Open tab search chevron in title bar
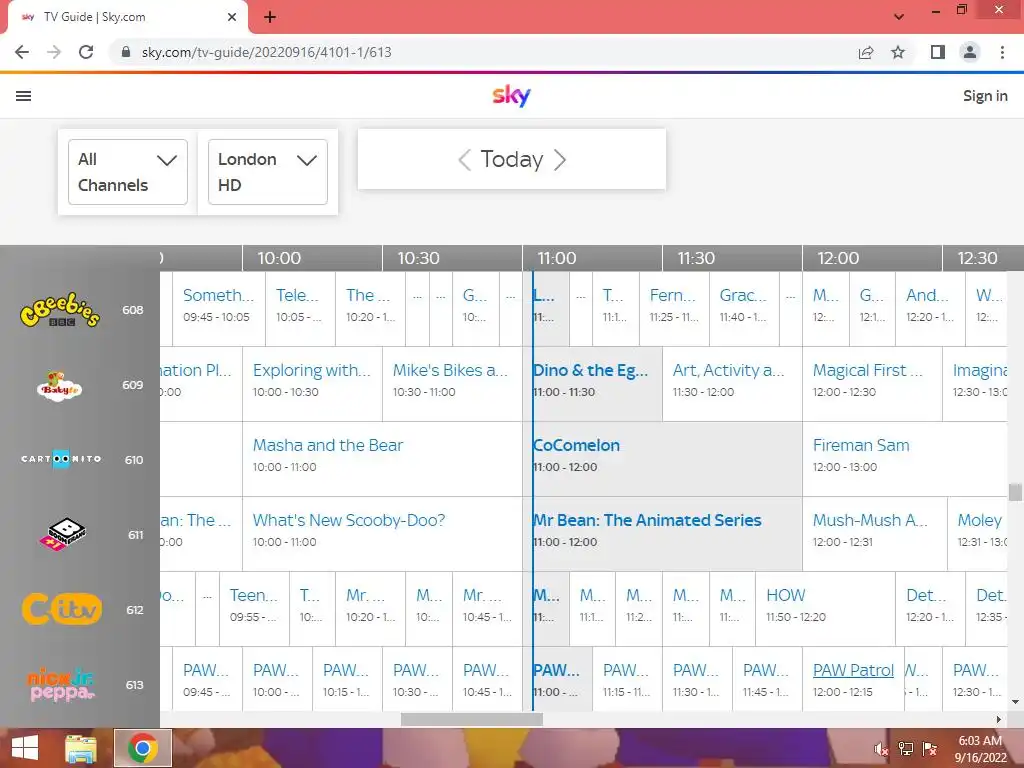The width and height of the screenshot is (1024, 768). click(x=899, y=17)
